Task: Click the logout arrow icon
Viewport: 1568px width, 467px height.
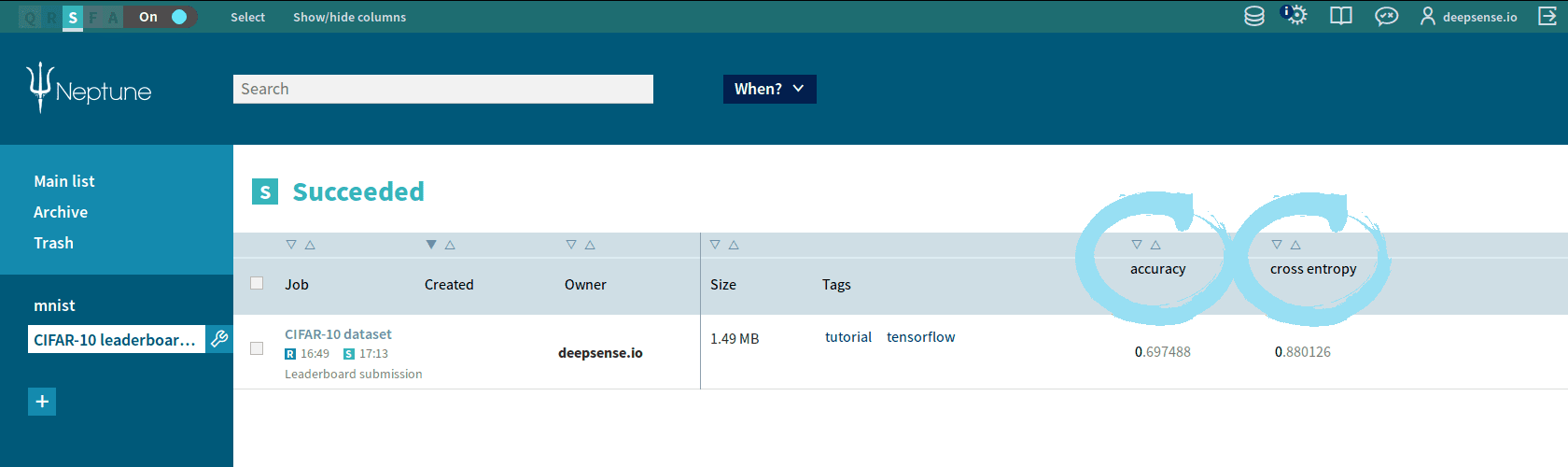Action: [x=1547, y=16]
